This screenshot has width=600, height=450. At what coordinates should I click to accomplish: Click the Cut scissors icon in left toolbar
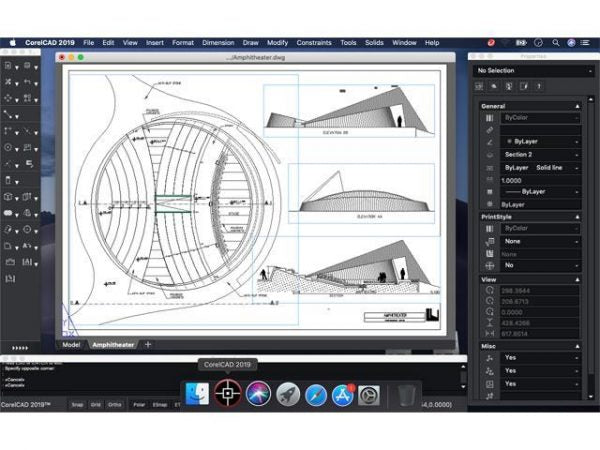(x=8, y=82)
